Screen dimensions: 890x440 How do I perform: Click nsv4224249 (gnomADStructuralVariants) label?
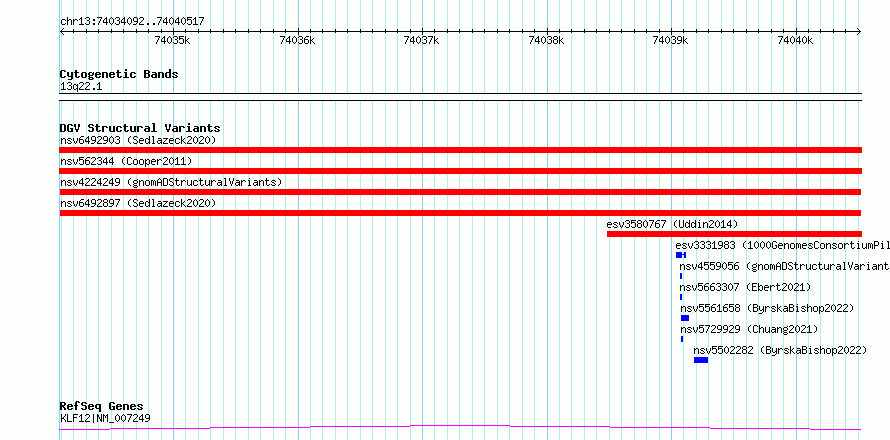click(171, 182)
